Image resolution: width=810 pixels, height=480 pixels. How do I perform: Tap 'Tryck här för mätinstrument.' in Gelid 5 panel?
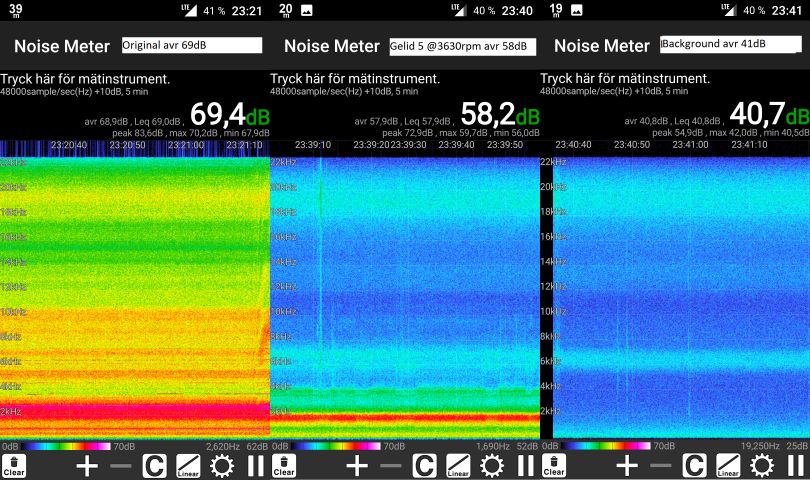[x=355, y=79]
